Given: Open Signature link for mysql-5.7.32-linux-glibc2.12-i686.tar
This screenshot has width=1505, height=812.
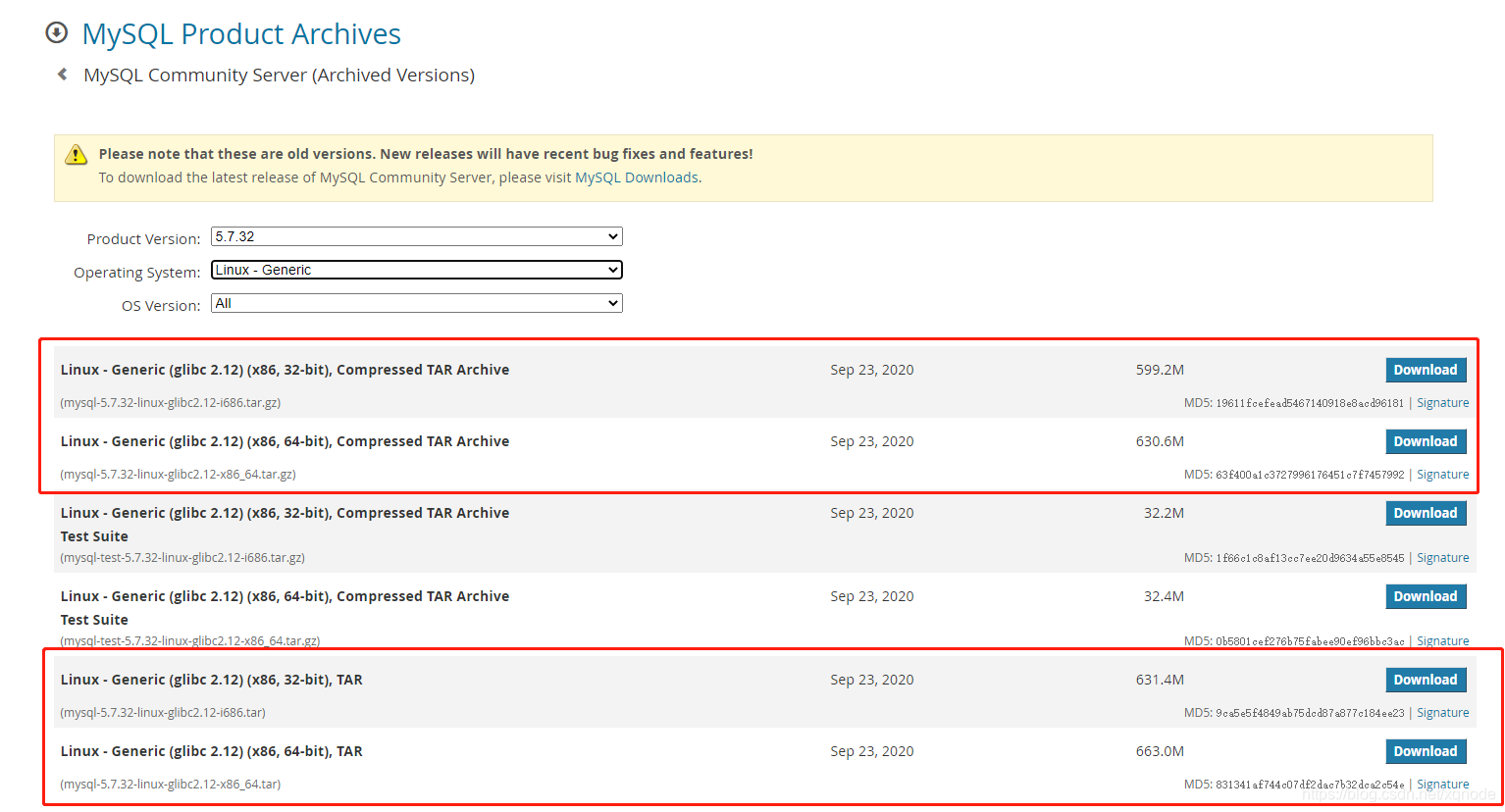Looking at the screenshot, I should point(1442,713).
